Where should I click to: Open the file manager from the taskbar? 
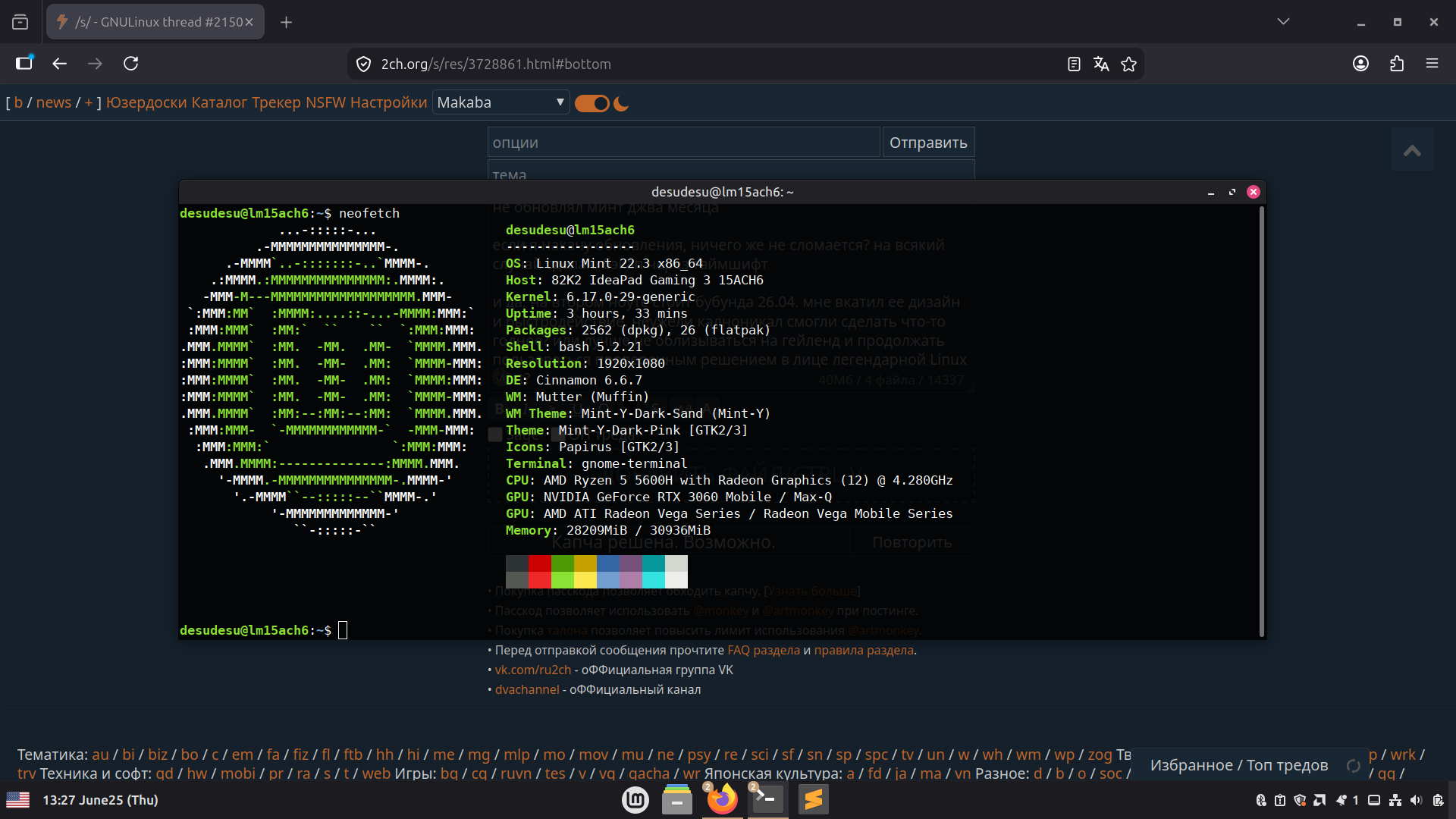coord(677,800)
